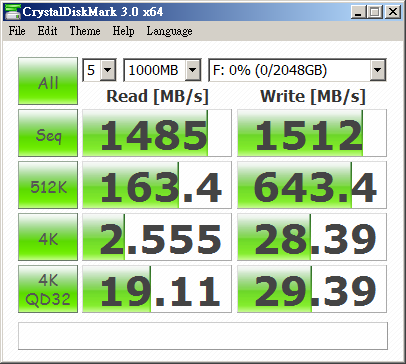This screenshot has width=406, height=364.
Task: Start the 4K QD32 benchmark test
Action: (48, 289)
